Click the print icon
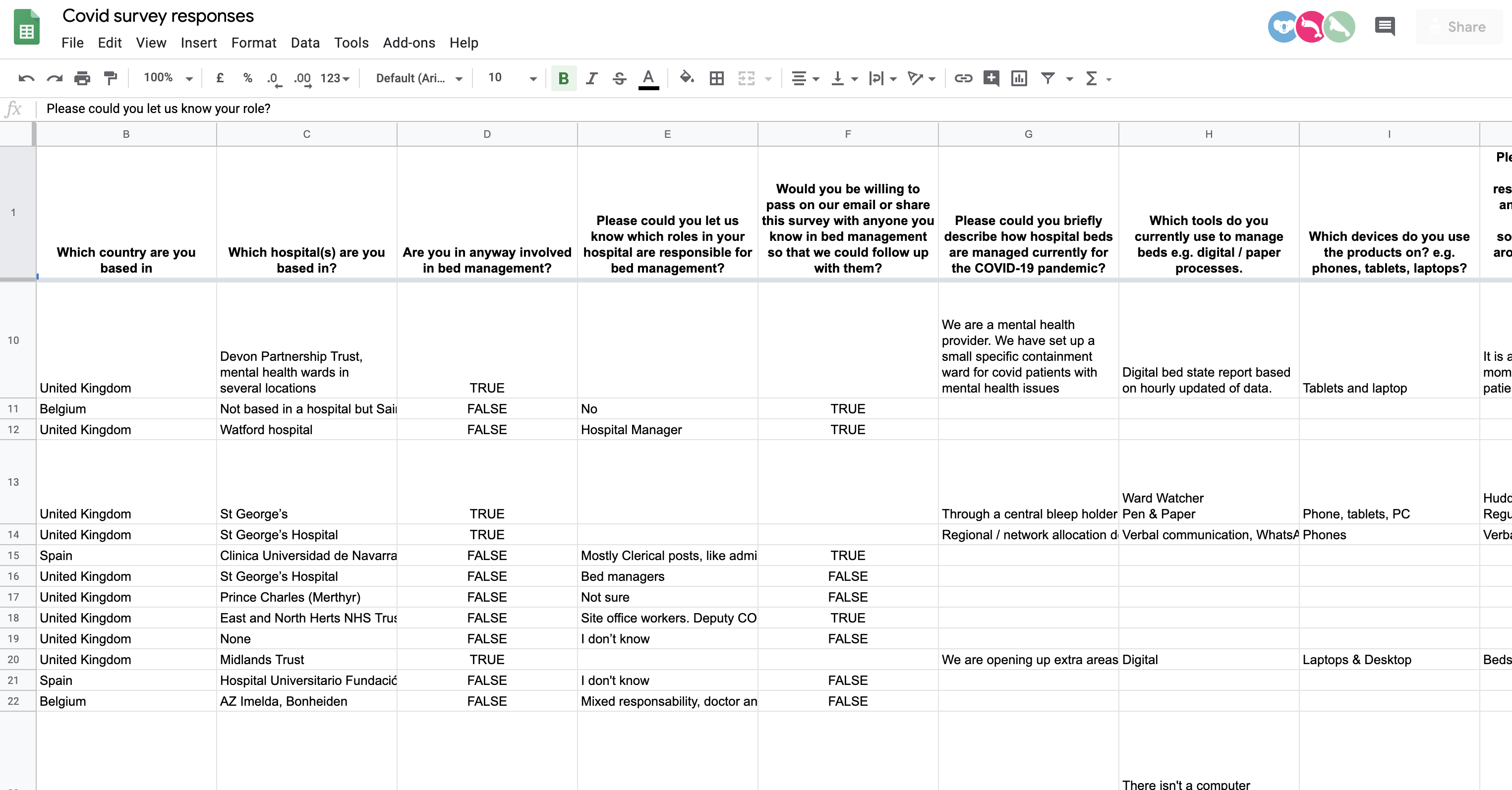The image size is (1512, 790). 82,78
